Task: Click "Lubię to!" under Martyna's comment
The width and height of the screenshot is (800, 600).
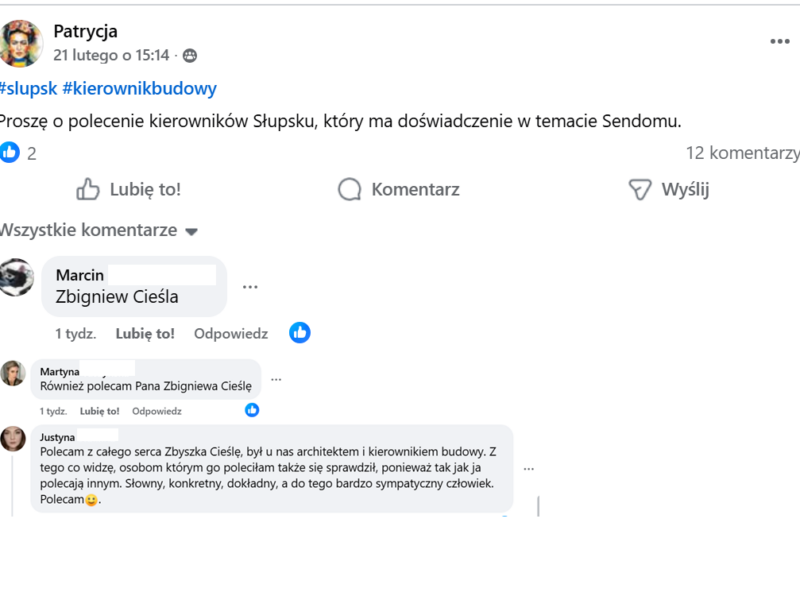Action: 99,410
